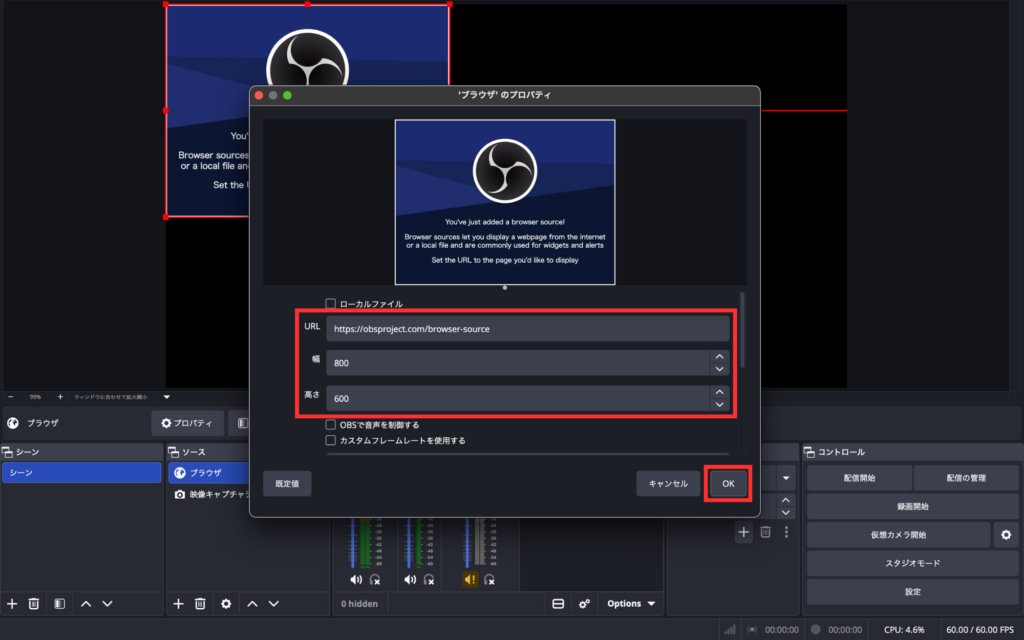Click the プロパティ button in source toolbar
Screen dimensions: 1024x640
coord(187,423)
